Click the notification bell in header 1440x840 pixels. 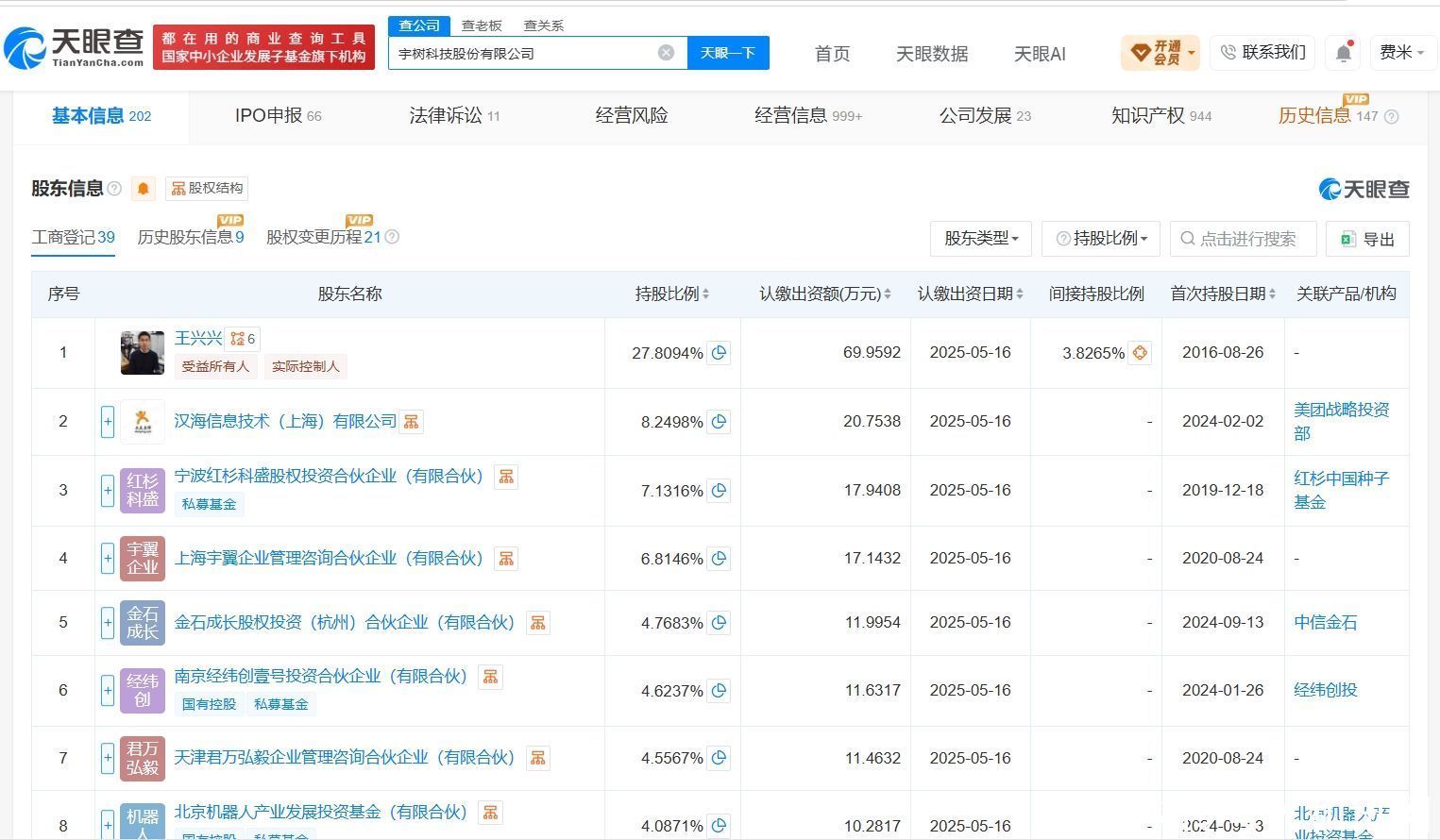[x=1344, y=53]
